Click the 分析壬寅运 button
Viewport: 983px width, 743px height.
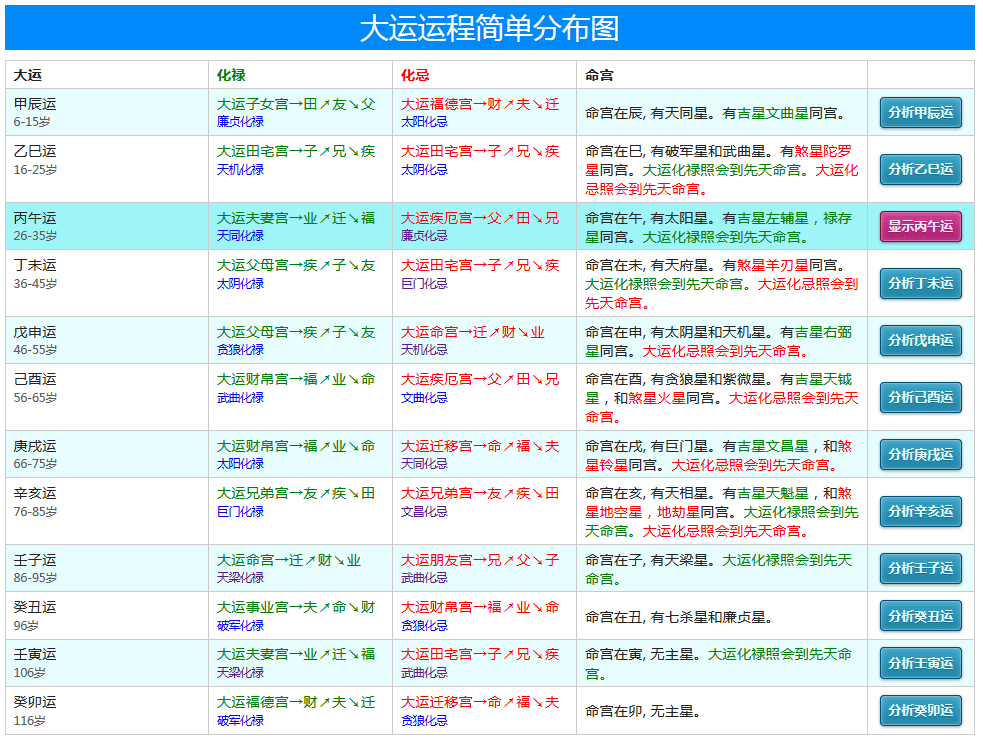(920, 663)
